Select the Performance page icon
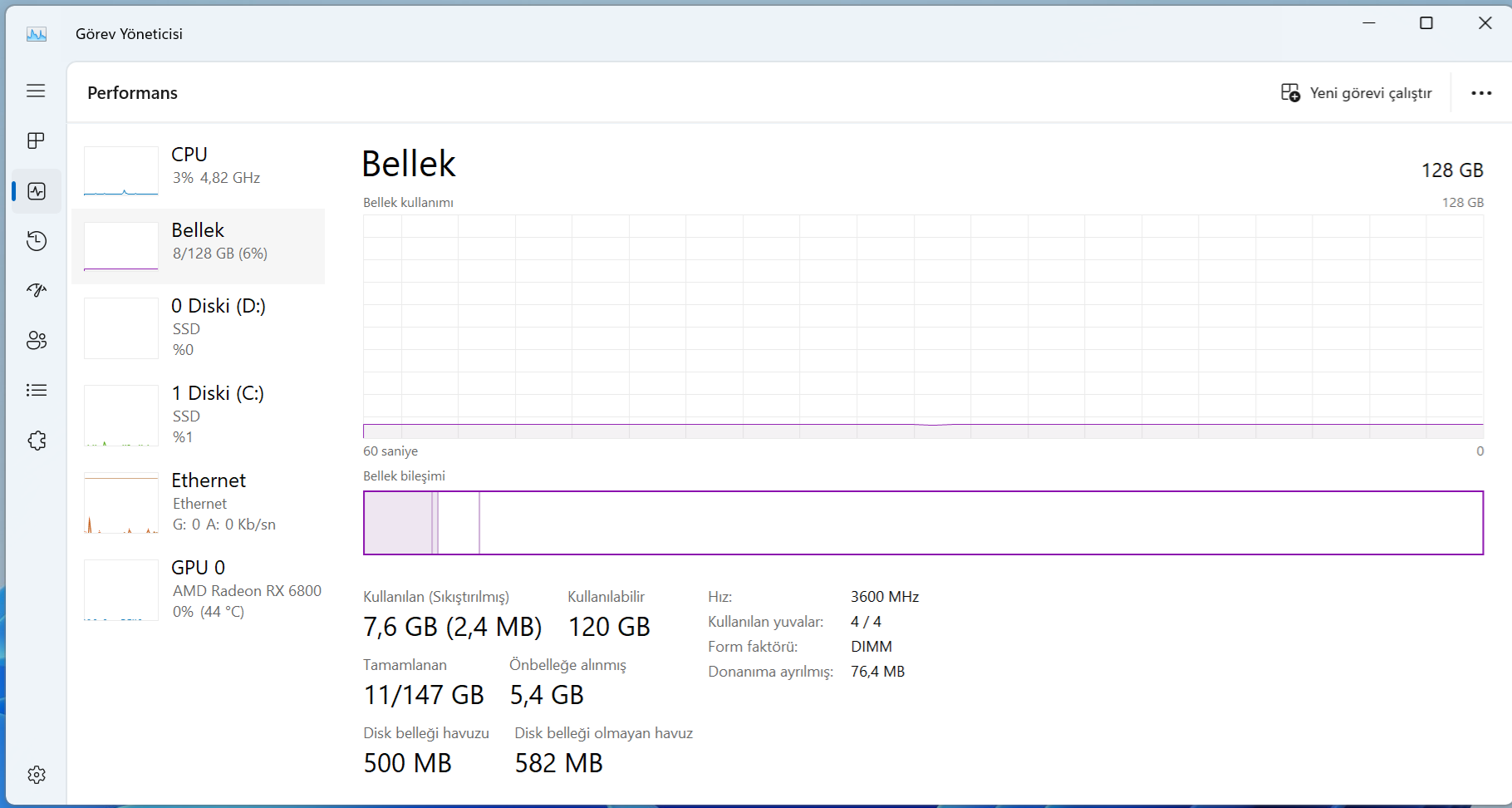The height and width of the screenshot is (808, 1512). coord(36,191)
